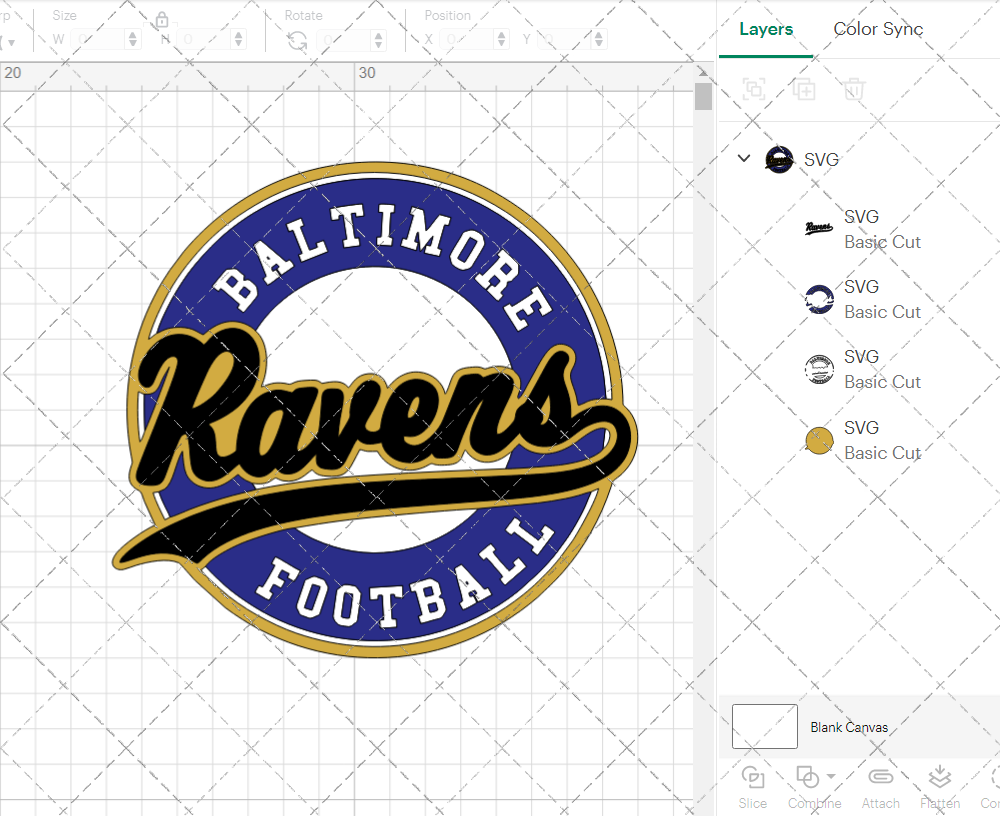The image size is (1000, 816).
Task: Click the Blank Canvas white swatch
Action: (x=764, y=727)
